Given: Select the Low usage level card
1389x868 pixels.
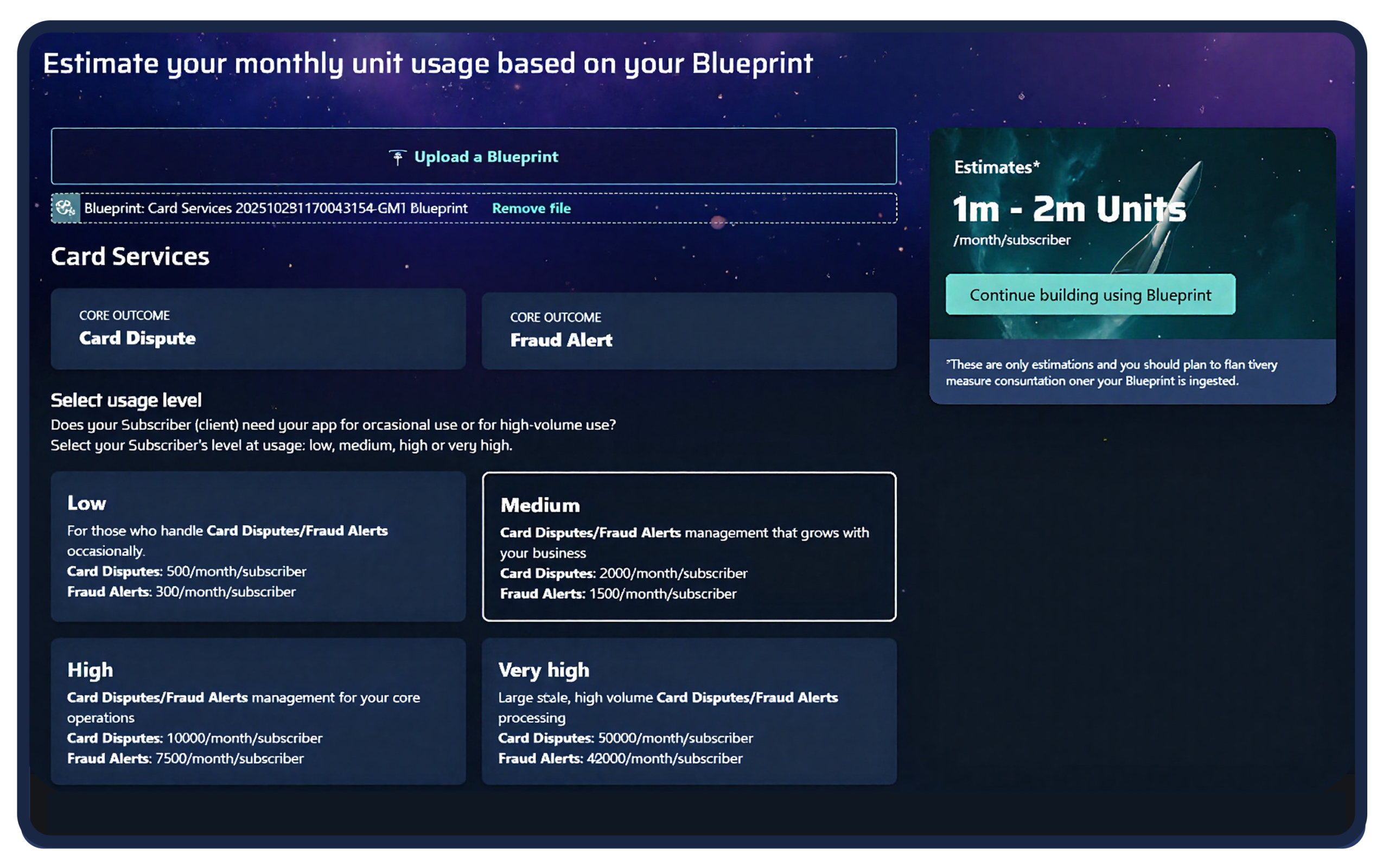Looking at the screenshot, I should pyautogui.click(x=258, y=545).
